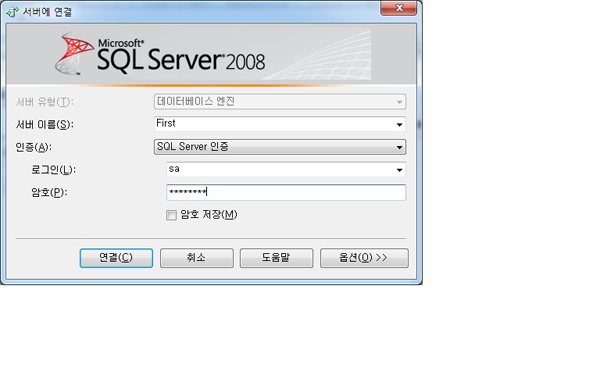Click the SQL Server 2008 logo
The image size is (600, 375).
[160, 55]
